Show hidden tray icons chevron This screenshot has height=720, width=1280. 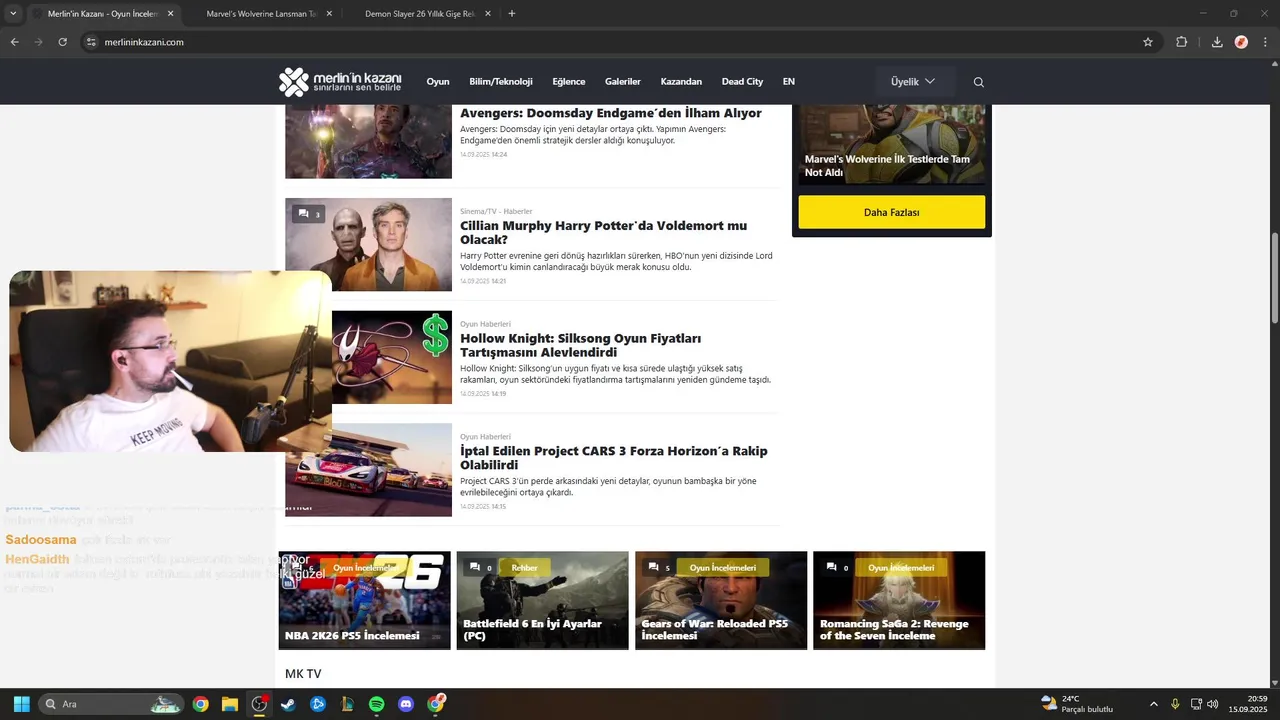coord(1153,704)
